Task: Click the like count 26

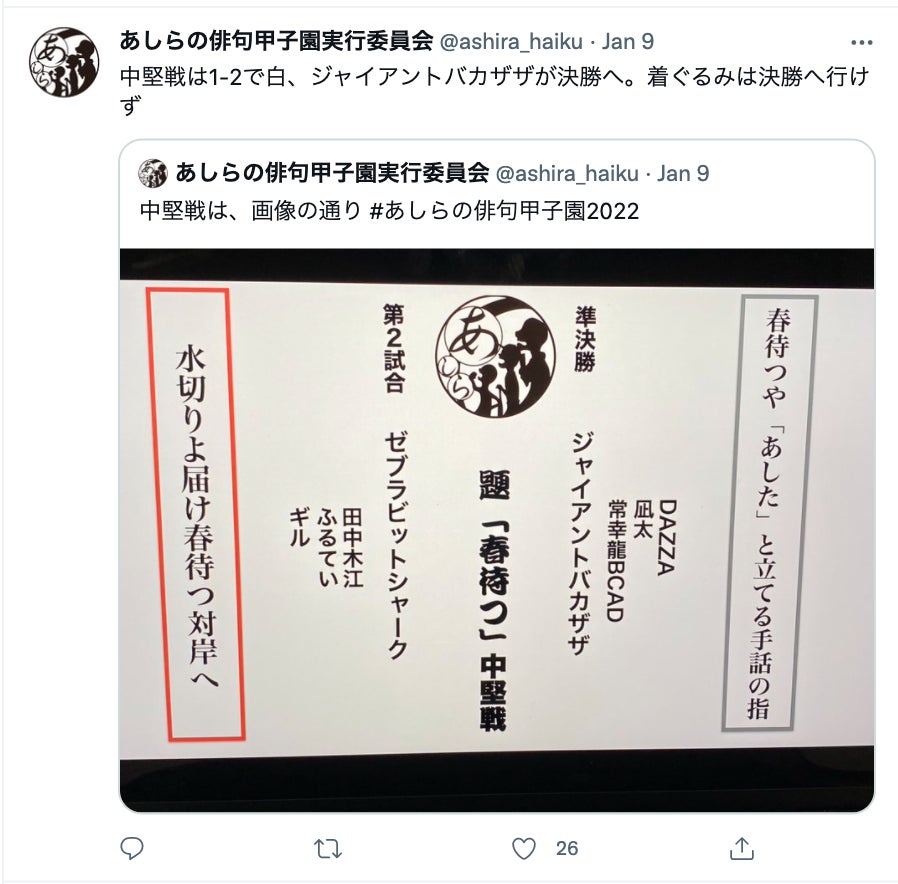Action: [x=567, y=849]
